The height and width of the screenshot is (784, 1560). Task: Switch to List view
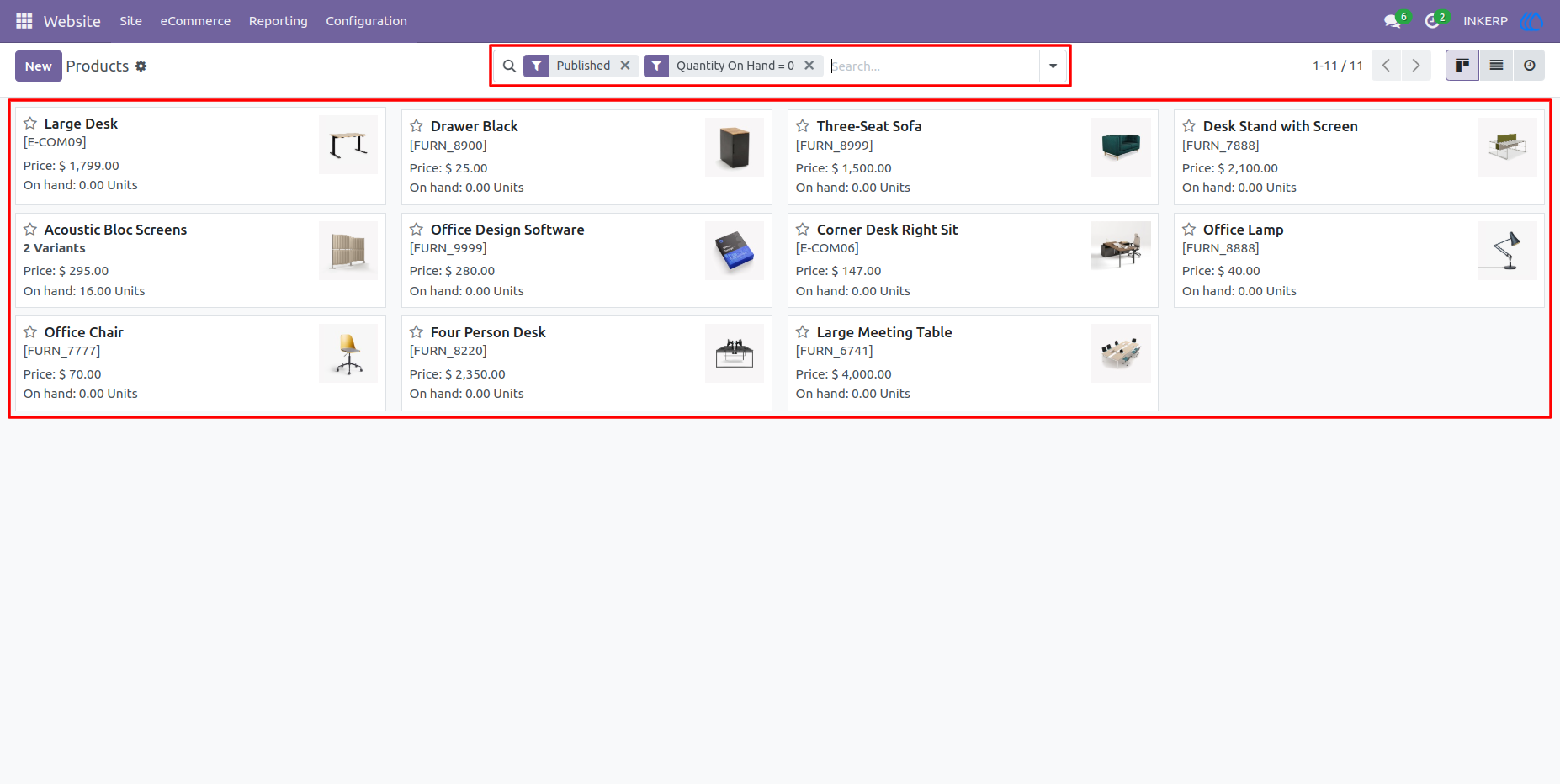1496,65
